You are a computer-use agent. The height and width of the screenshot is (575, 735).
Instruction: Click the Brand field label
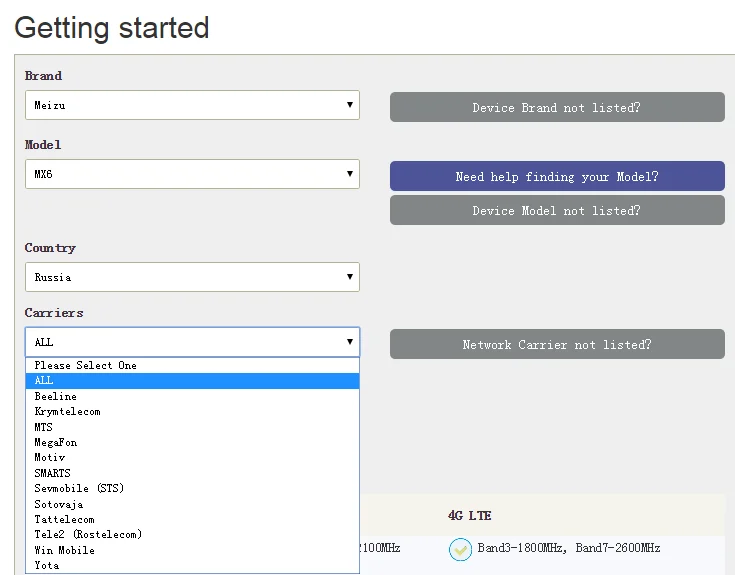(x=43, y=75)
